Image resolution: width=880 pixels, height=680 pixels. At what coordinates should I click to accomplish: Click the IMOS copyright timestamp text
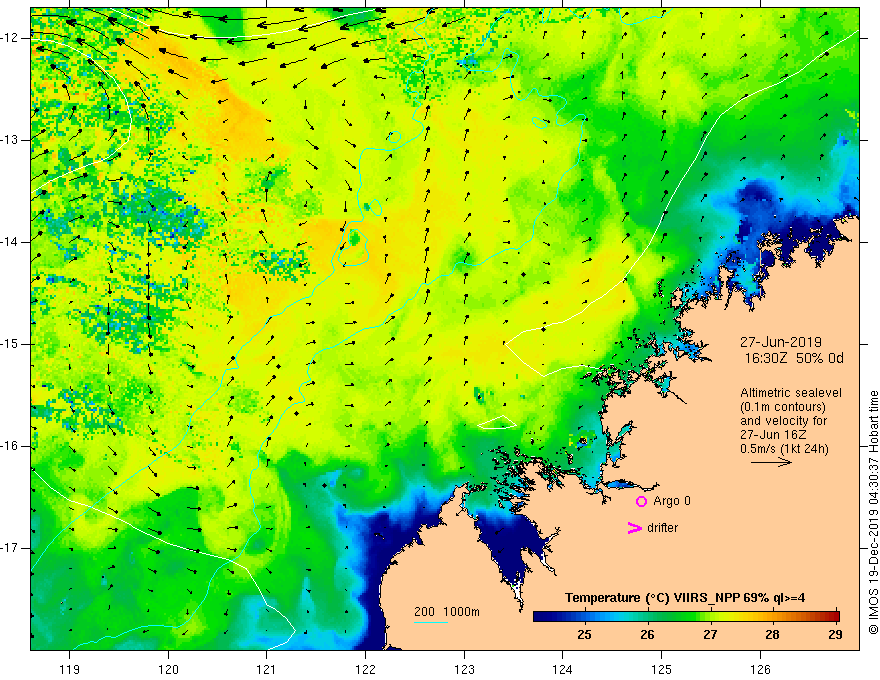[x=873, y=513]
